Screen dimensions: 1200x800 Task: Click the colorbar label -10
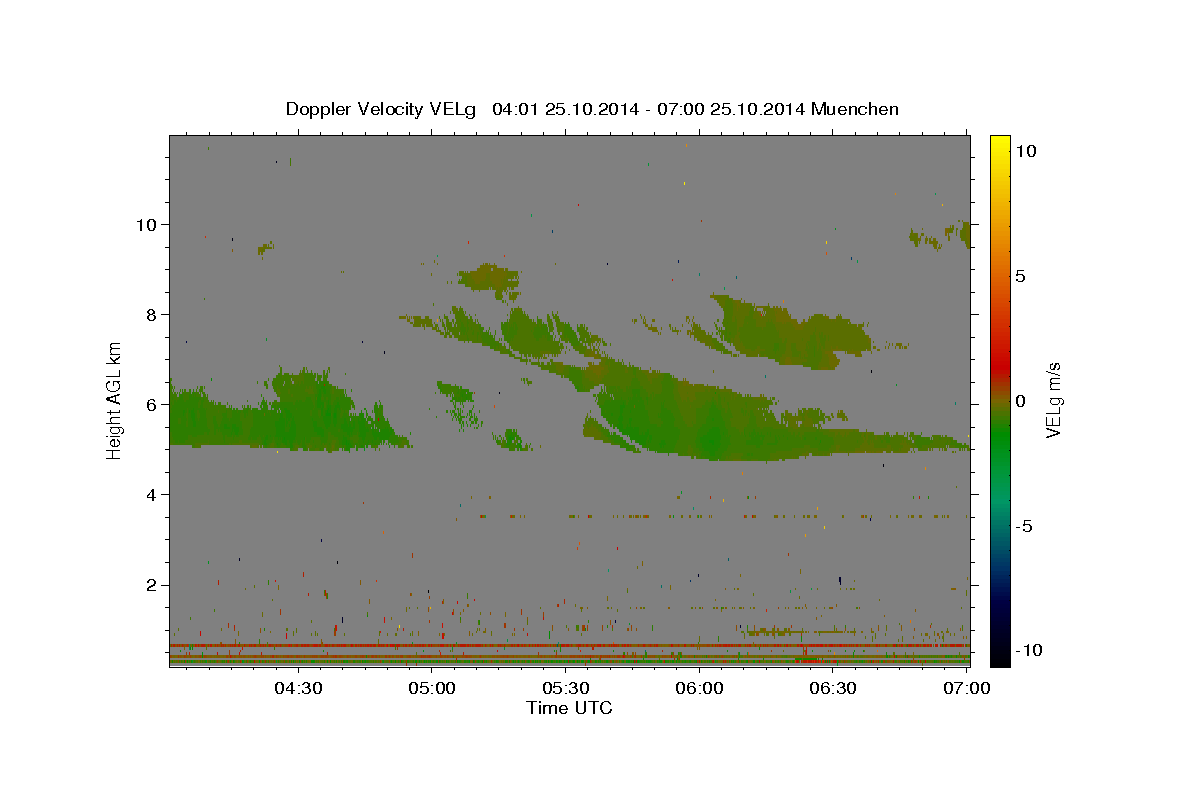click(x=1027, y=650)
